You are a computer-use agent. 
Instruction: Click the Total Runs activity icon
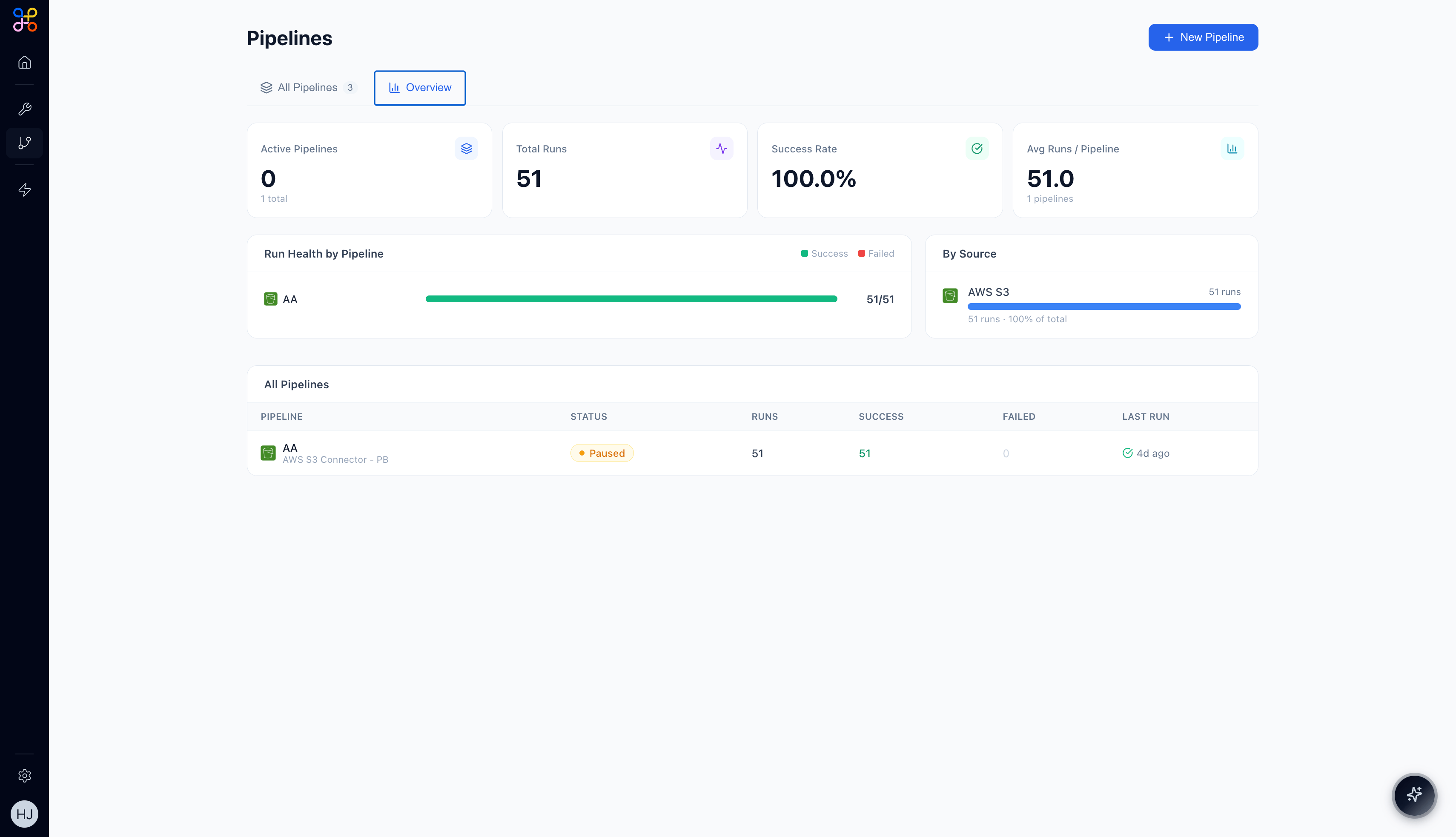pos(721,148)
